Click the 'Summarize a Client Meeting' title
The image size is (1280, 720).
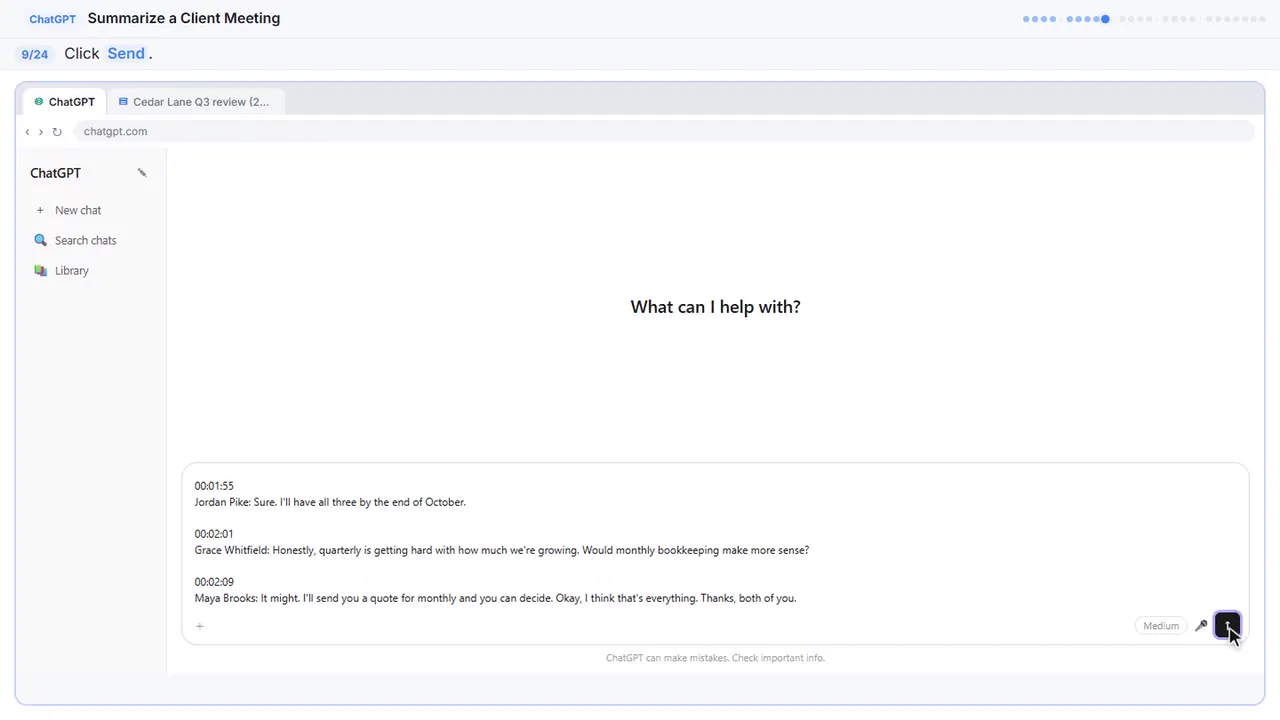tap(184, 18)
